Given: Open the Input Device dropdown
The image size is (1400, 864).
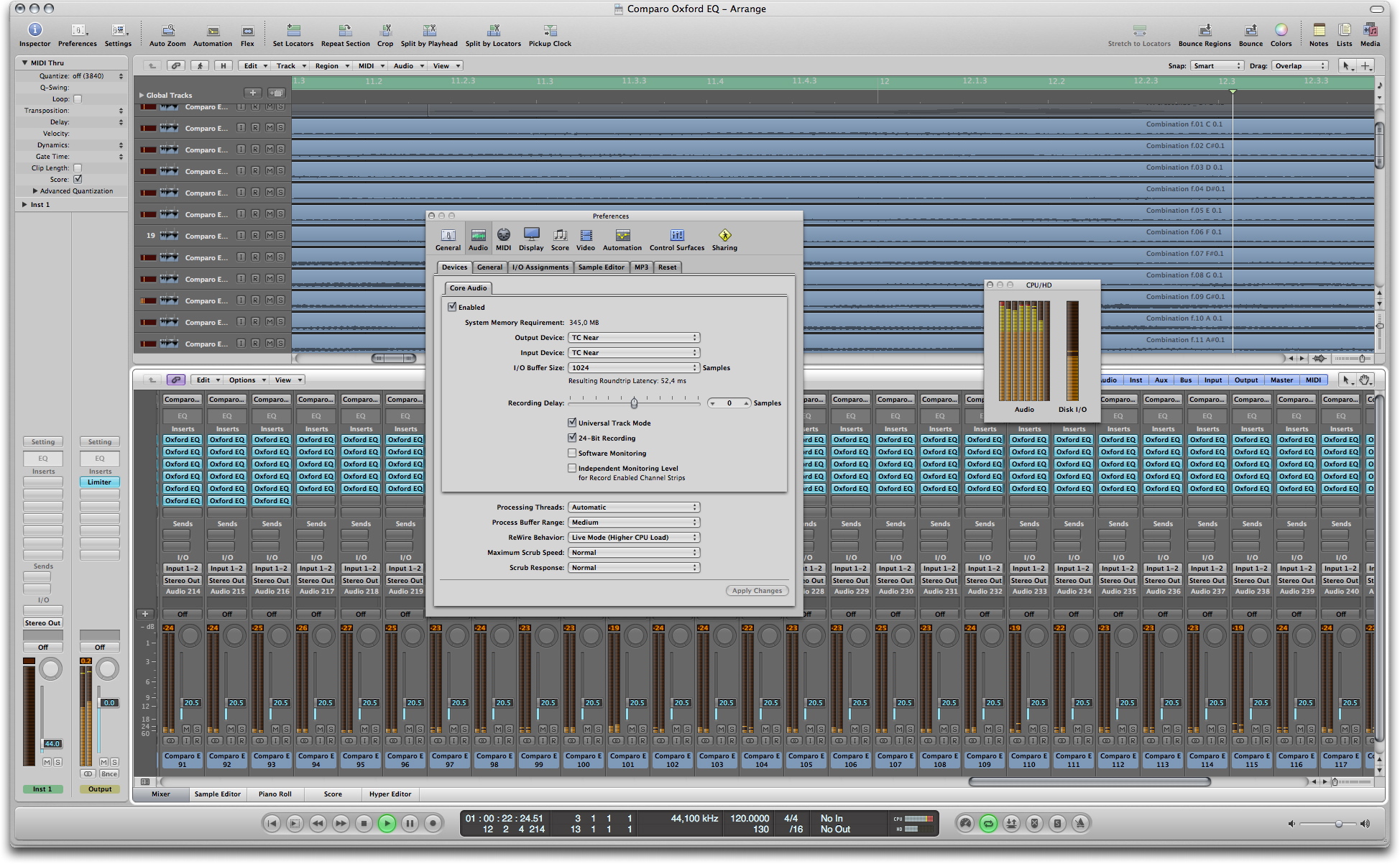Looking at the screenshot, I should 634,352.
